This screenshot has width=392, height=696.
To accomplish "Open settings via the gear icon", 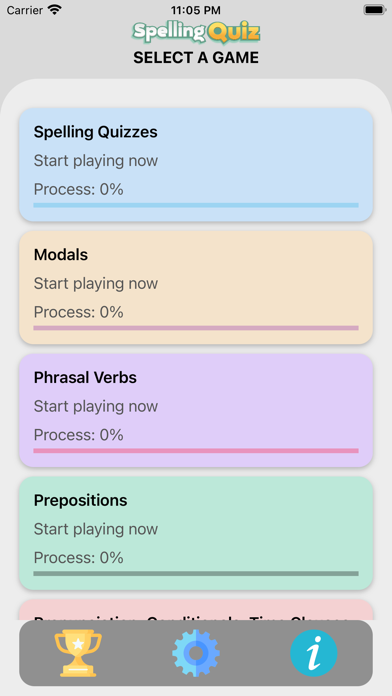I will (x=196, y=653).
